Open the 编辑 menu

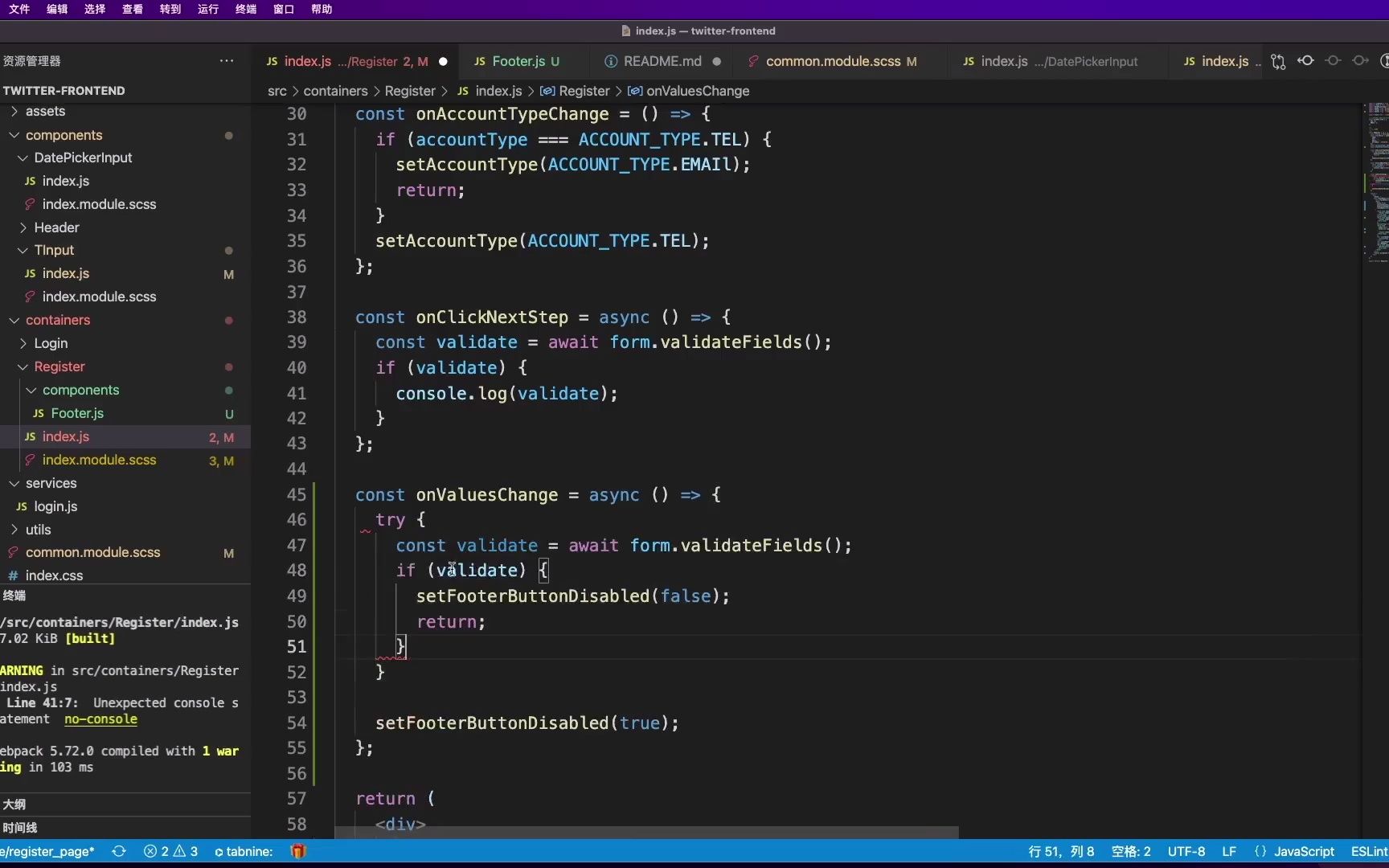coord(57,9)
